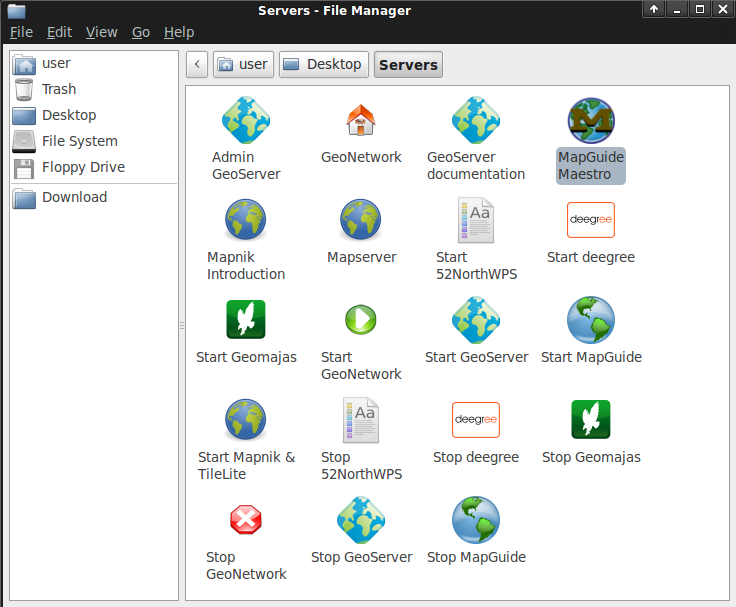736x607 pixels.
Task: Click the "Stop GeoServer" label
Action: (361, 557)
